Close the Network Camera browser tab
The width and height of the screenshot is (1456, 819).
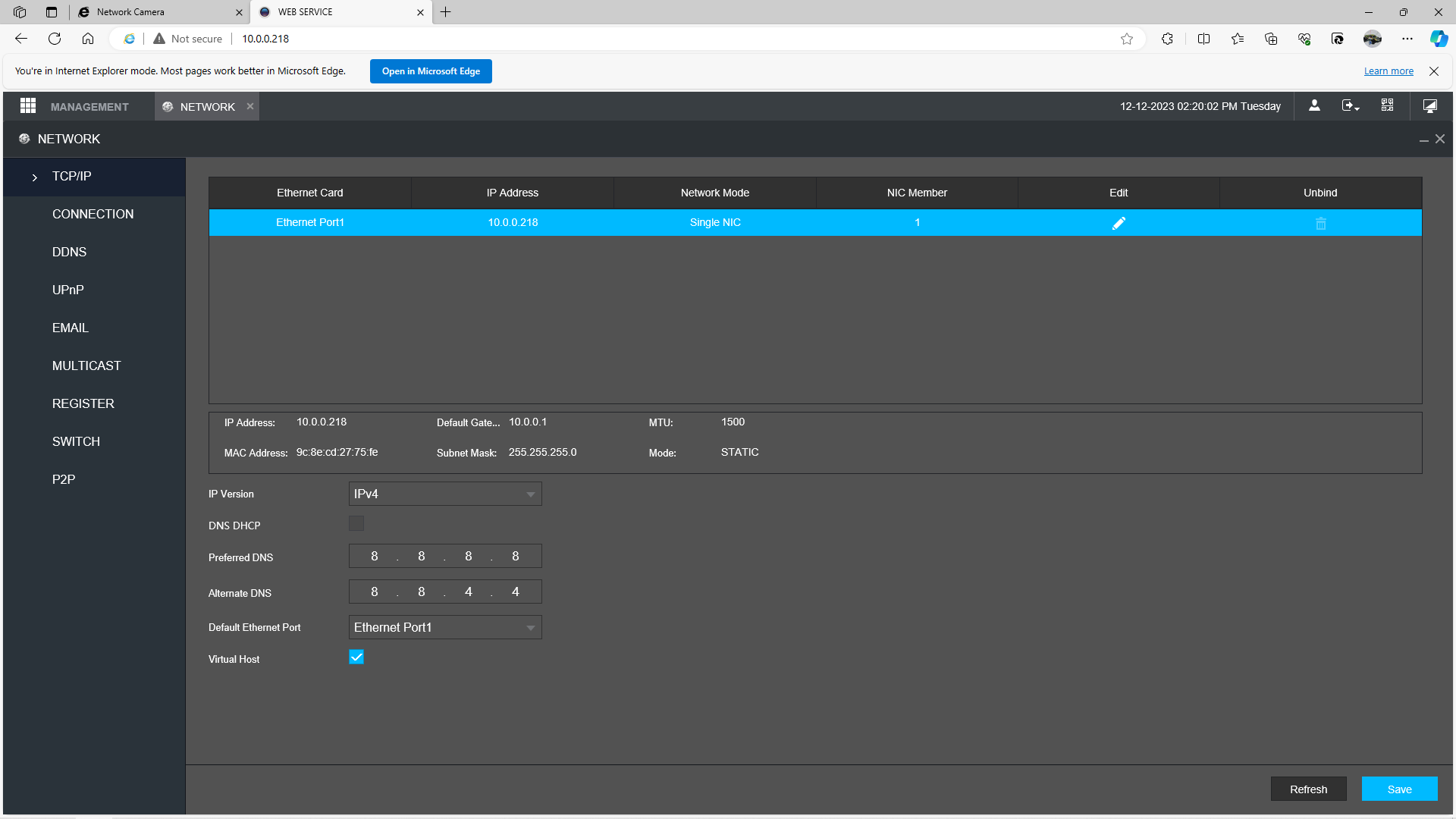(x=239, y=12)
